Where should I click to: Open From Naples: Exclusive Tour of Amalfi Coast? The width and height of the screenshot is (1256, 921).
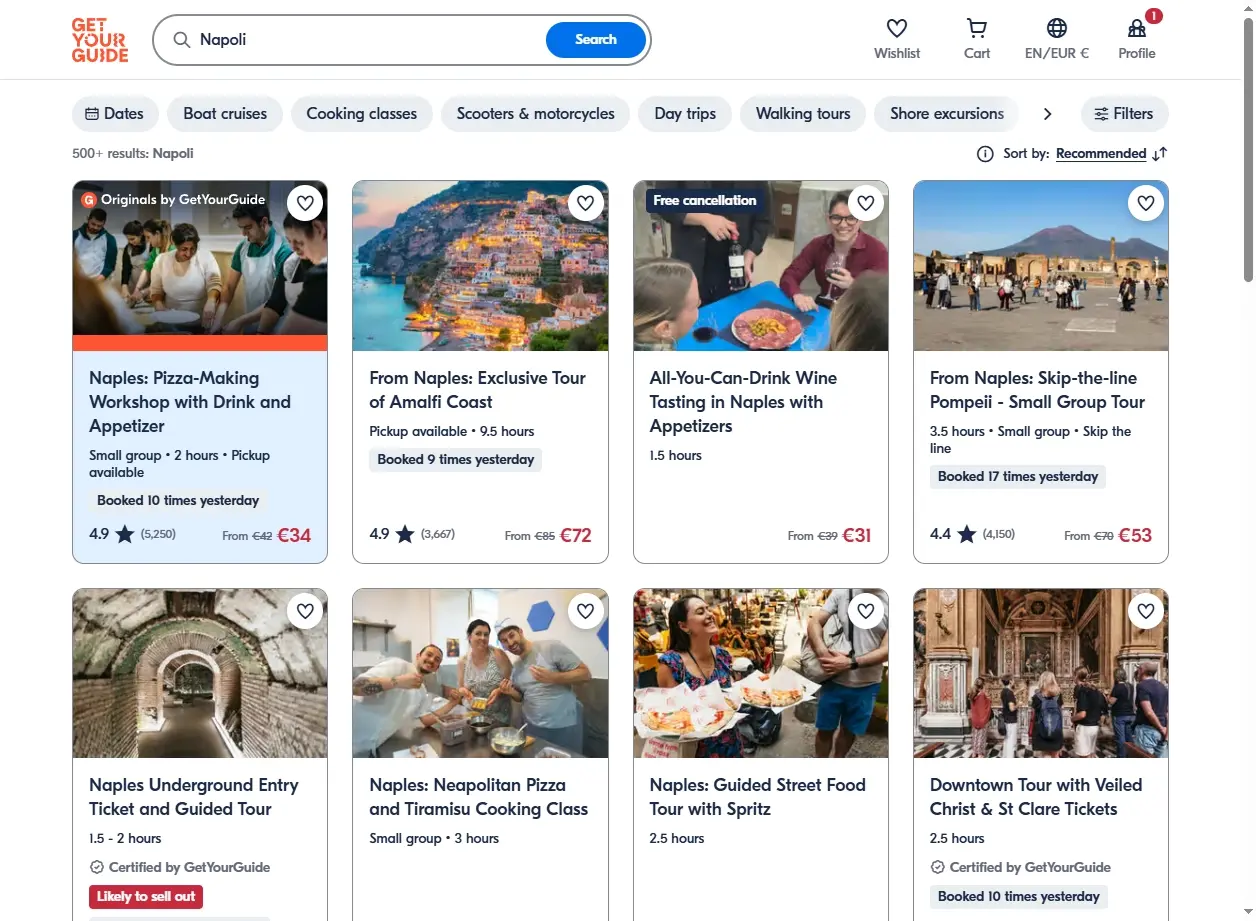pyautogui.click(x=478, y=390)
